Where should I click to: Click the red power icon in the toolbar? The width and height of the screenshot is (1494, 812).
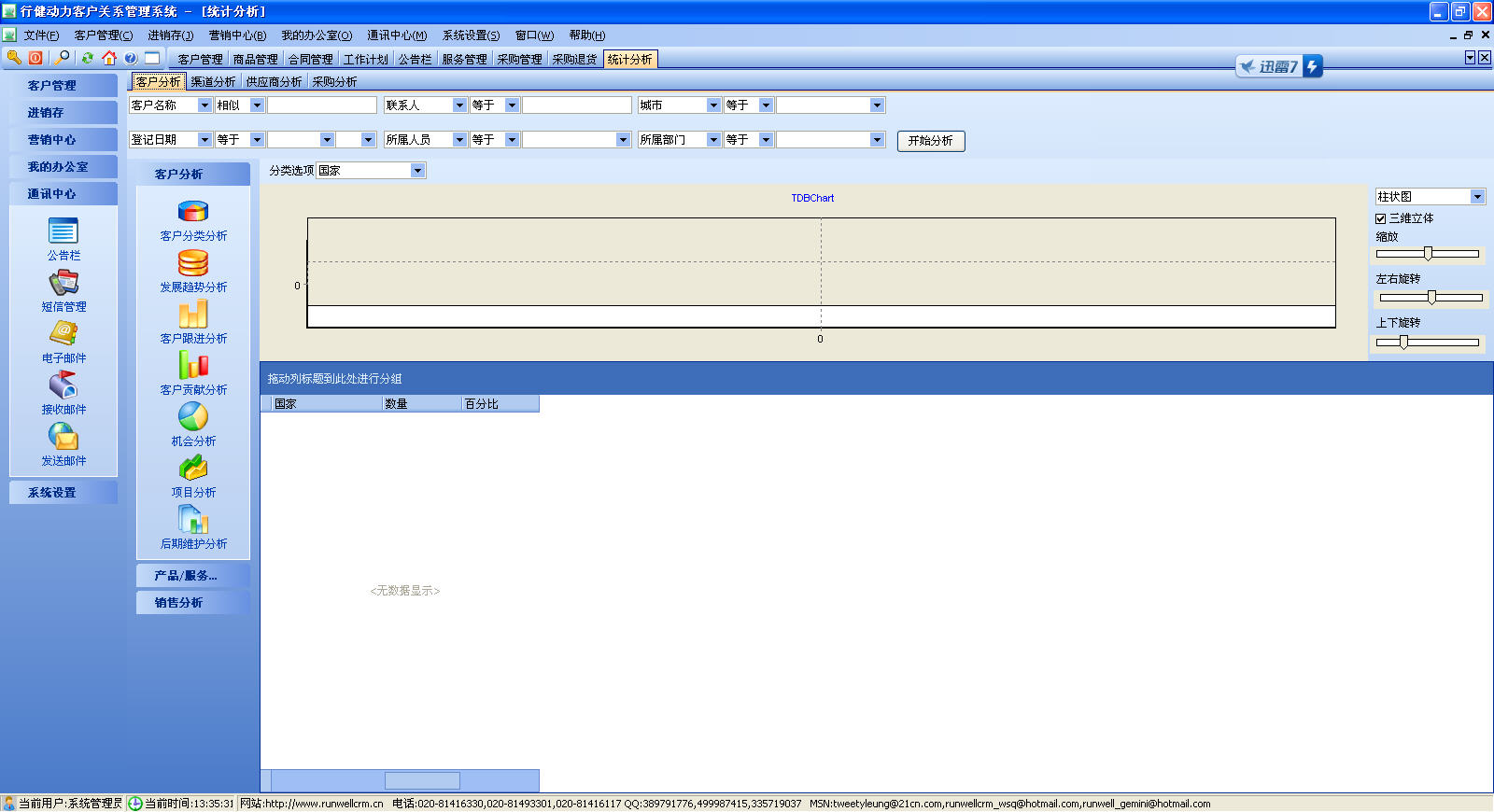coord(35,58)
